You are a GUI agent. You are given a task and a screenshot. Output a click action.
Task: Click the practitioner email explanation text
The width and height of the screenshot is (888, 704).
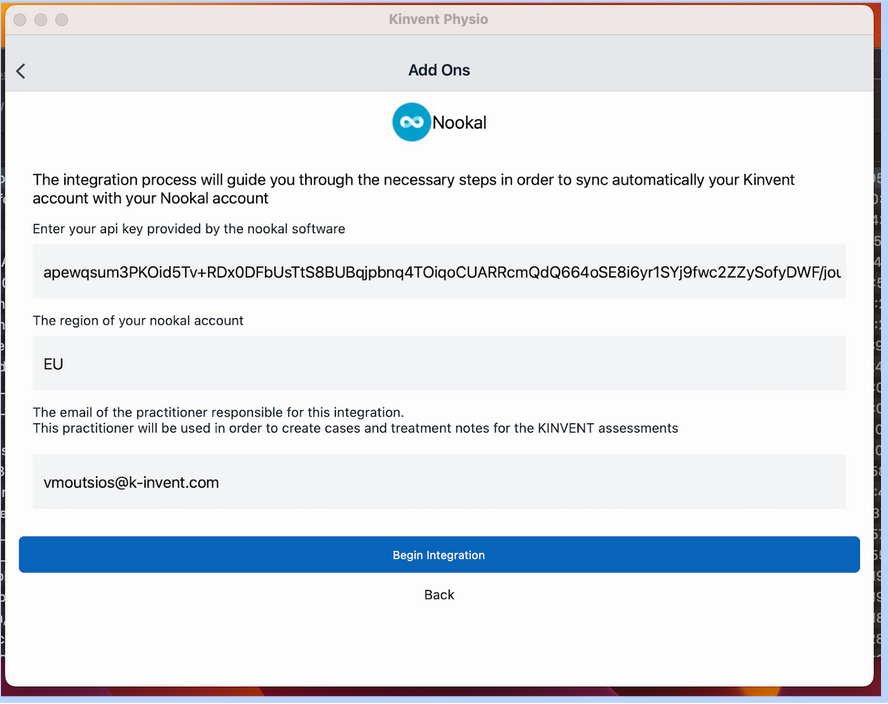[x=355, y=420]
